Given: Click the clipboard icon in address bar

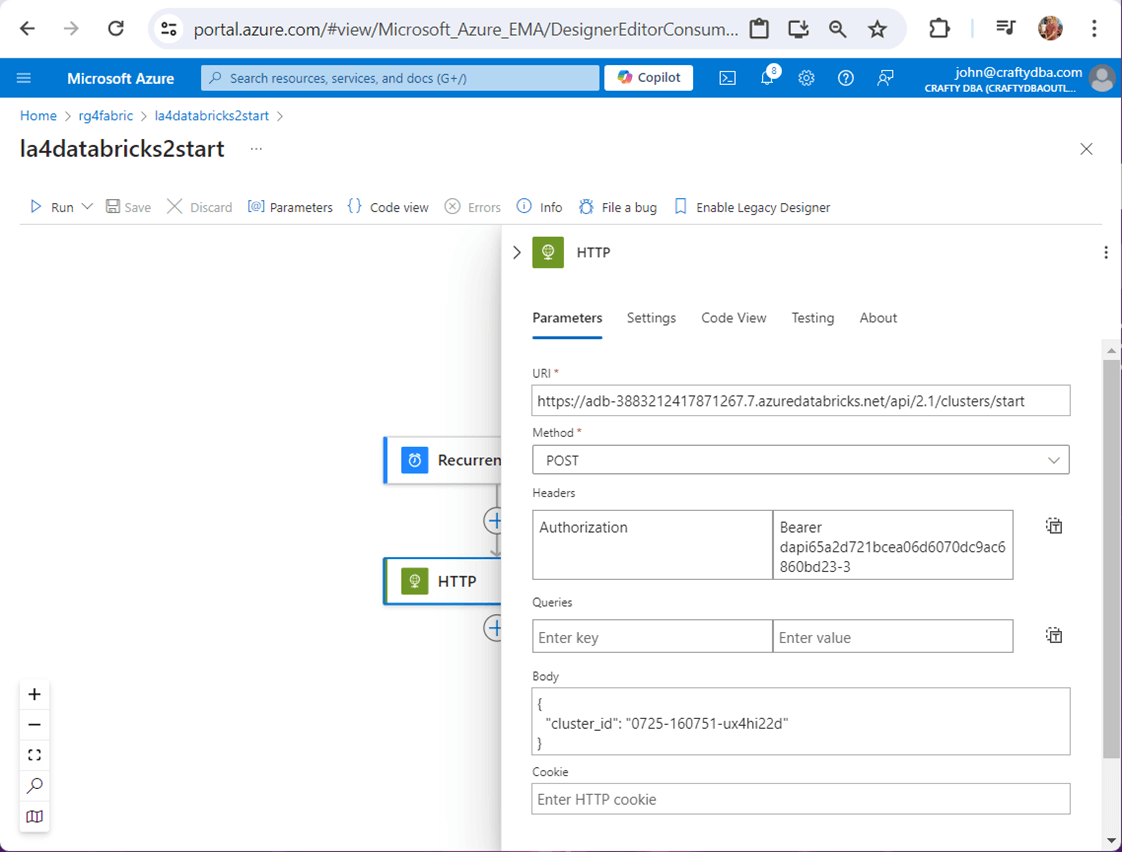Looking at the screenshot, I should click(759, 29).
